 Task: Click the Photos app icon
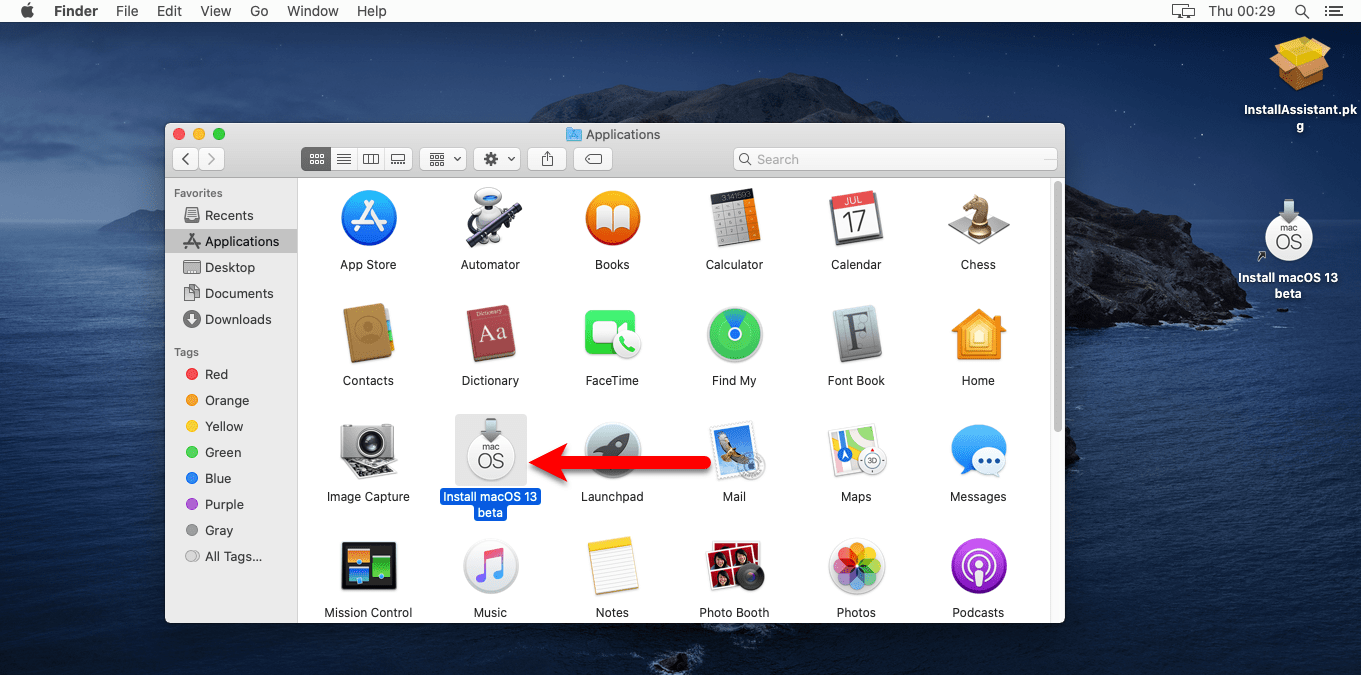(856, 566)
